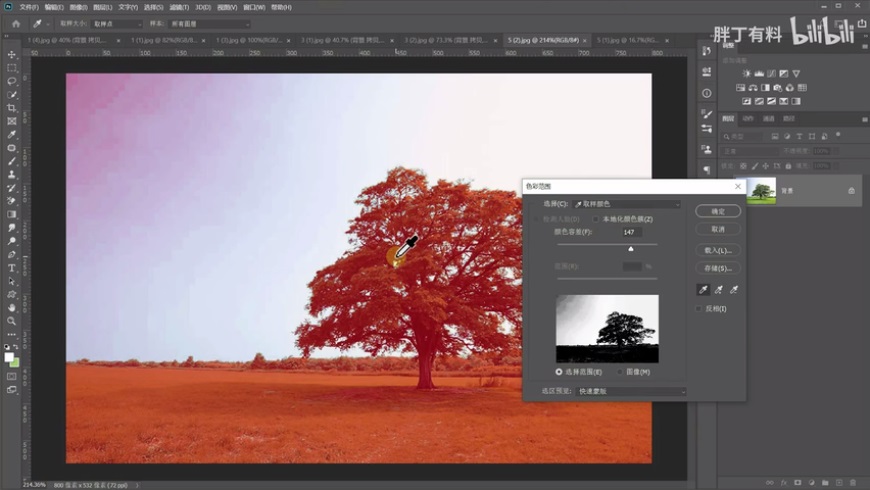Select the Crop tool
Viewport: 870px width, 490px height.
(12, 108)
